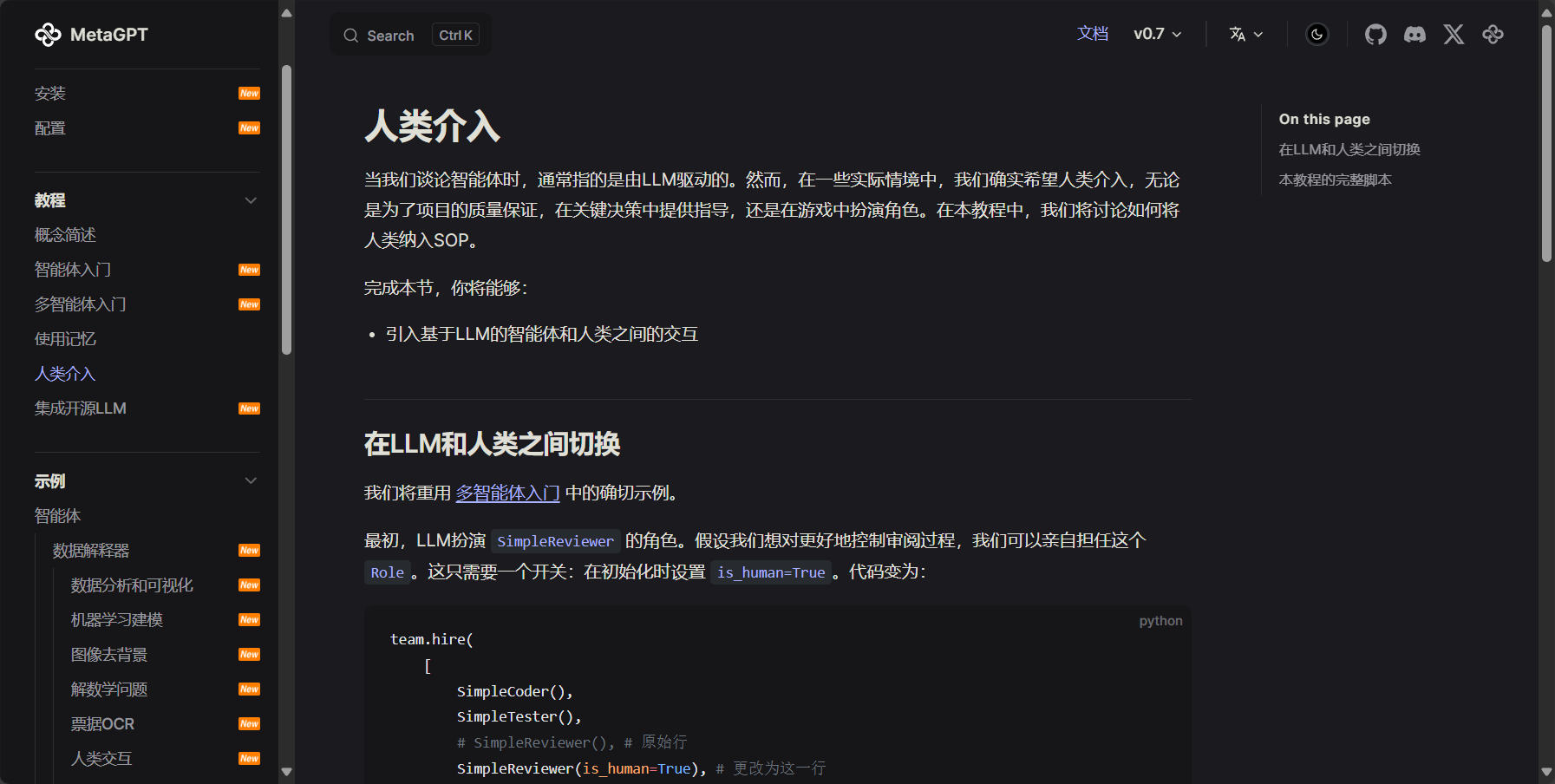Image resolution: width=1555 pixels, height=784 pixels.
Task: Click the page scrollbar up arrow
Action: tap(1546, 13)
